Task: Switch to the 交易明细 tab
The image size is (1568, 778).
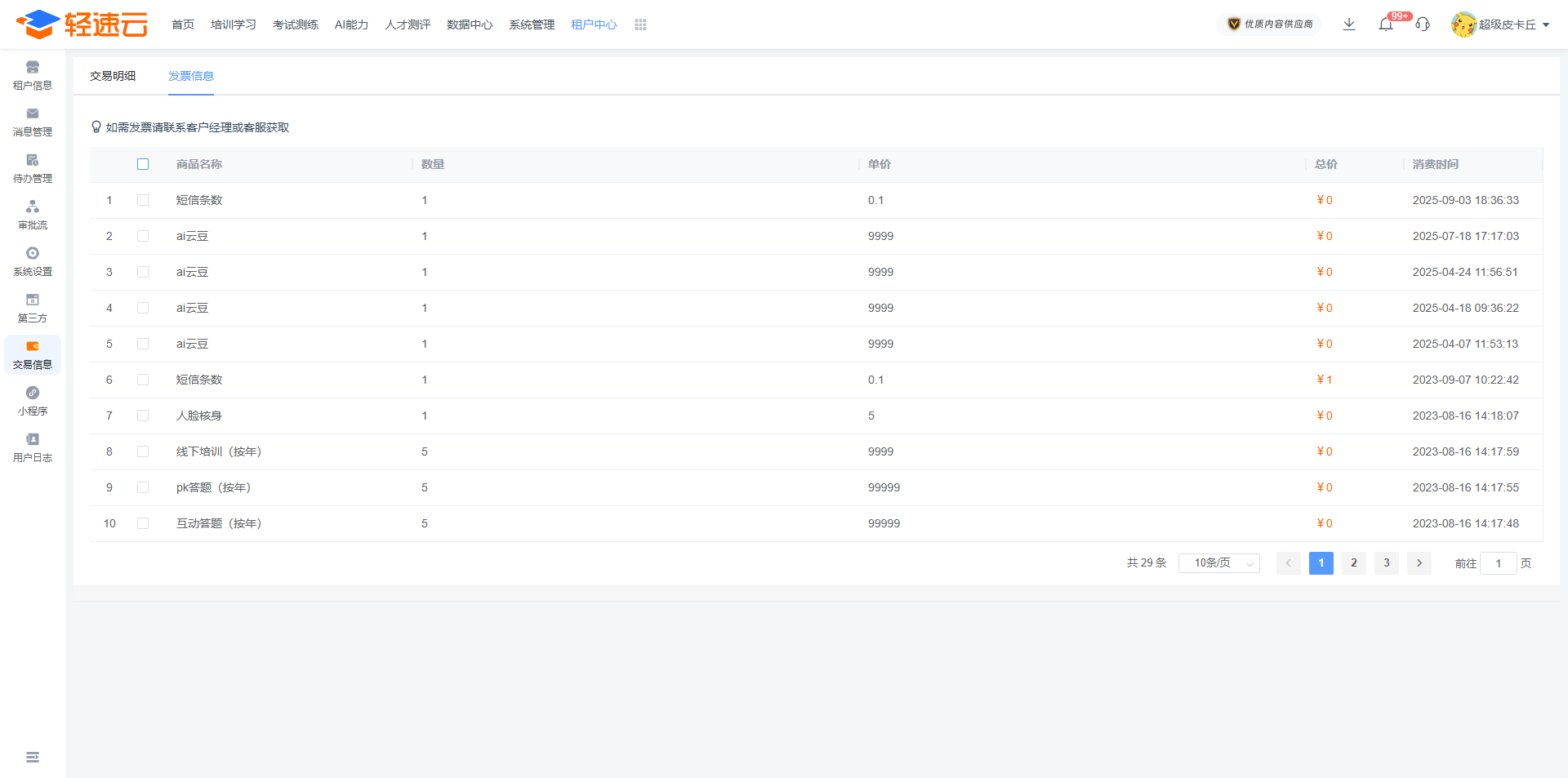Action: point(113,76)
